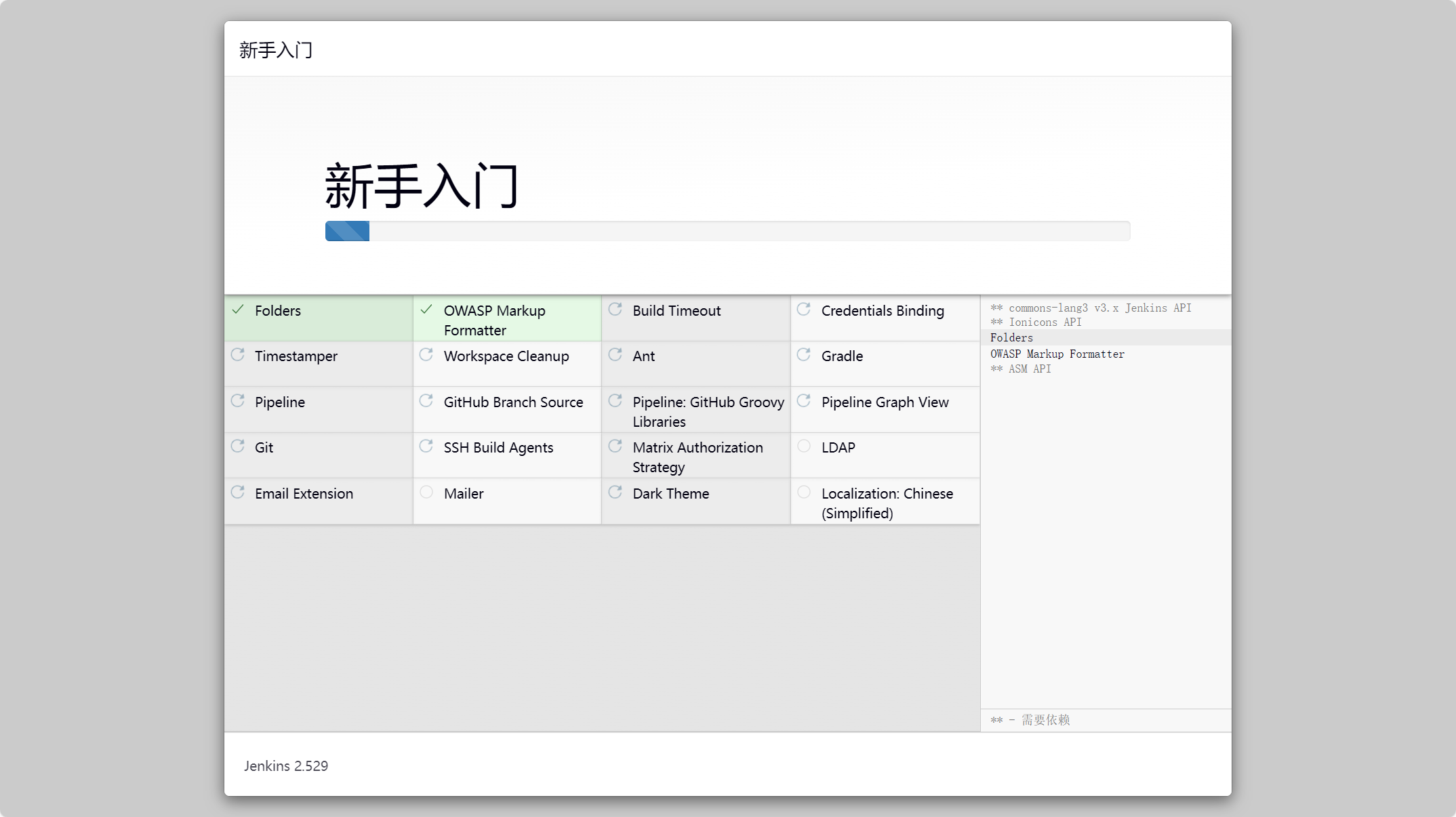
Task: Click the spinner icon next to Credentials Binding
Action: [x=803, y=310]
